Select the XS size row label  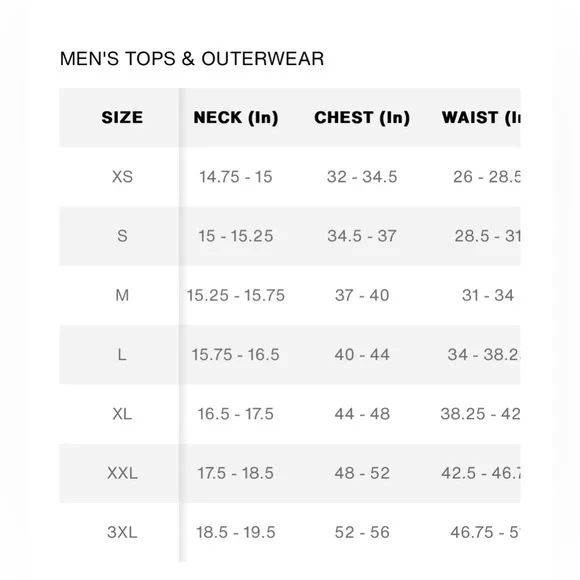click(x=122, y=177)
